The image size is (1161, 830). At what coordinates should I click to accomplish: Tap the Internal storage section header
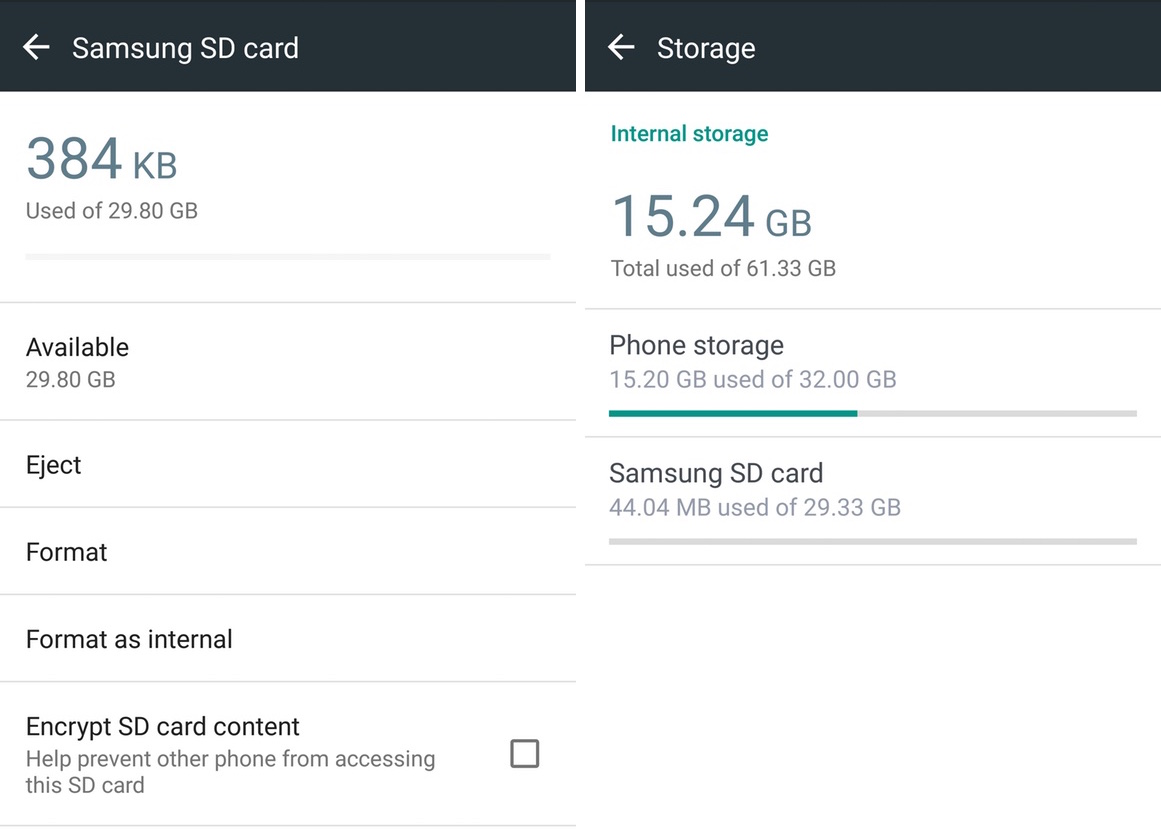(689, 134)
